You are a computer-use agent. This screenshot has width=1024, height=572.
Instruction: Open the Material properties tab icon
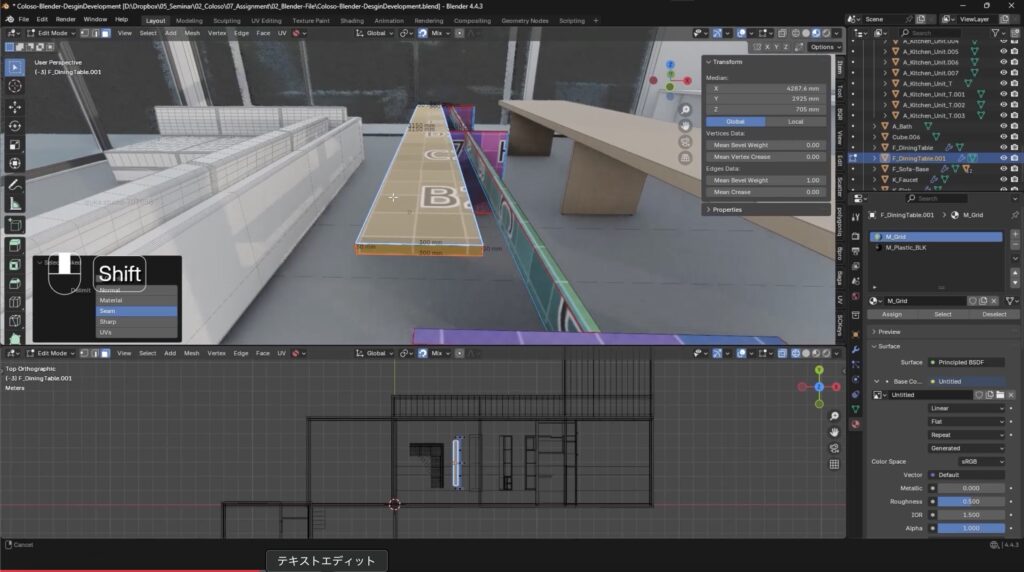(856, 424)
